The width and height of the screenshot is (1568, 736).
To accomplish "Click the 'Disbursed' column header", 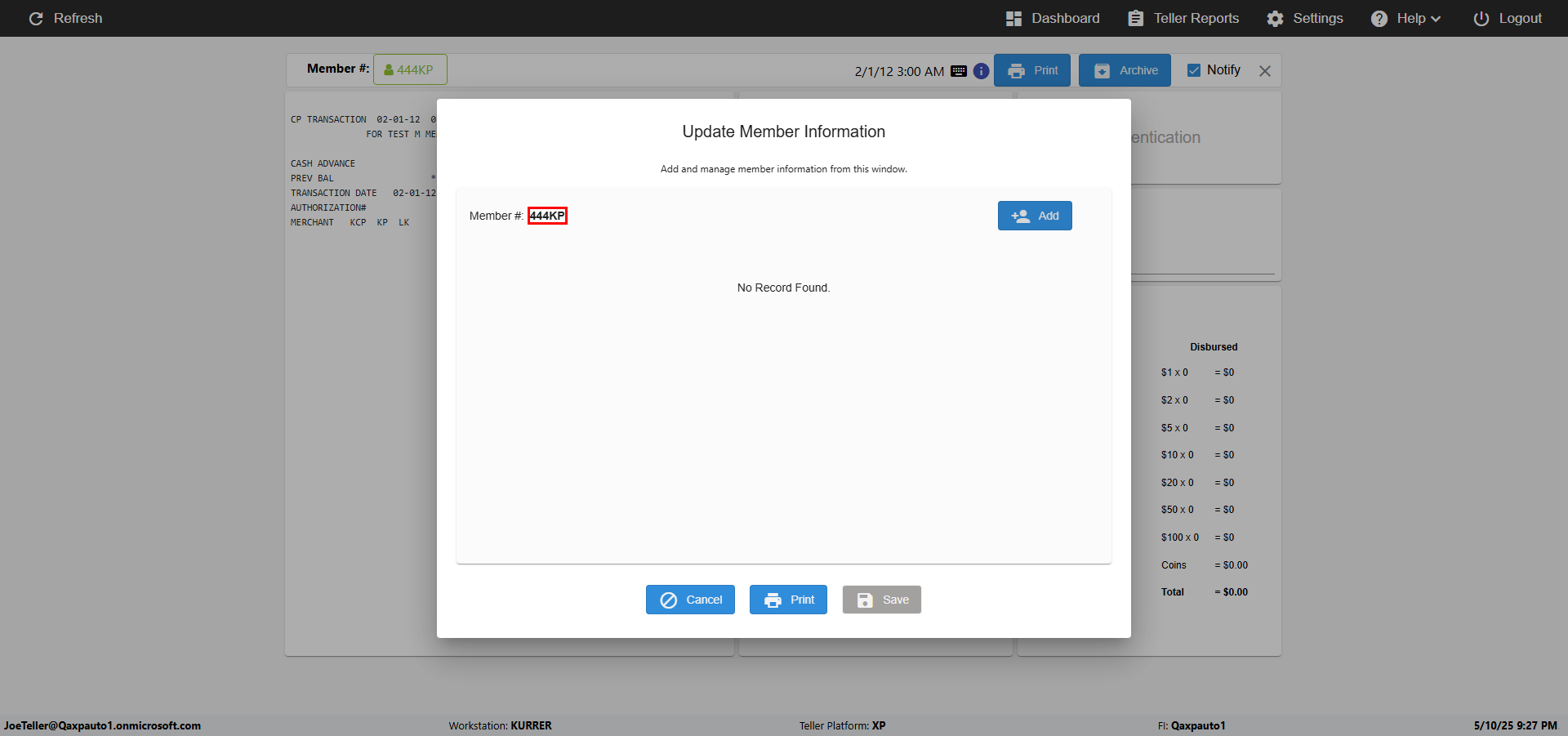I will tap(1214, 347).
